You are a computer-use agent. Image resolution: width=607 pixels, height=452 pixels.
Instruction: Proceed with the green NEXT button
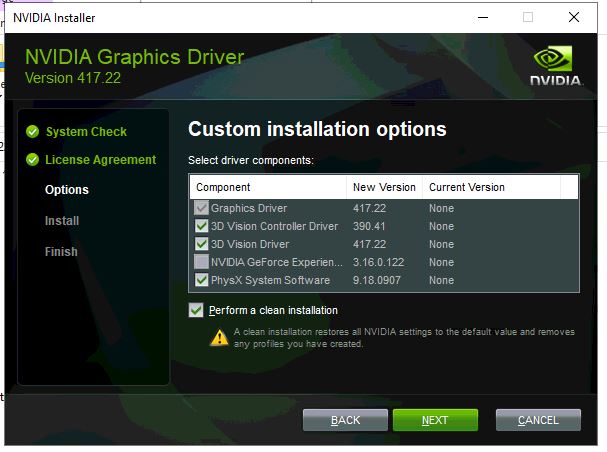point(435,420)
